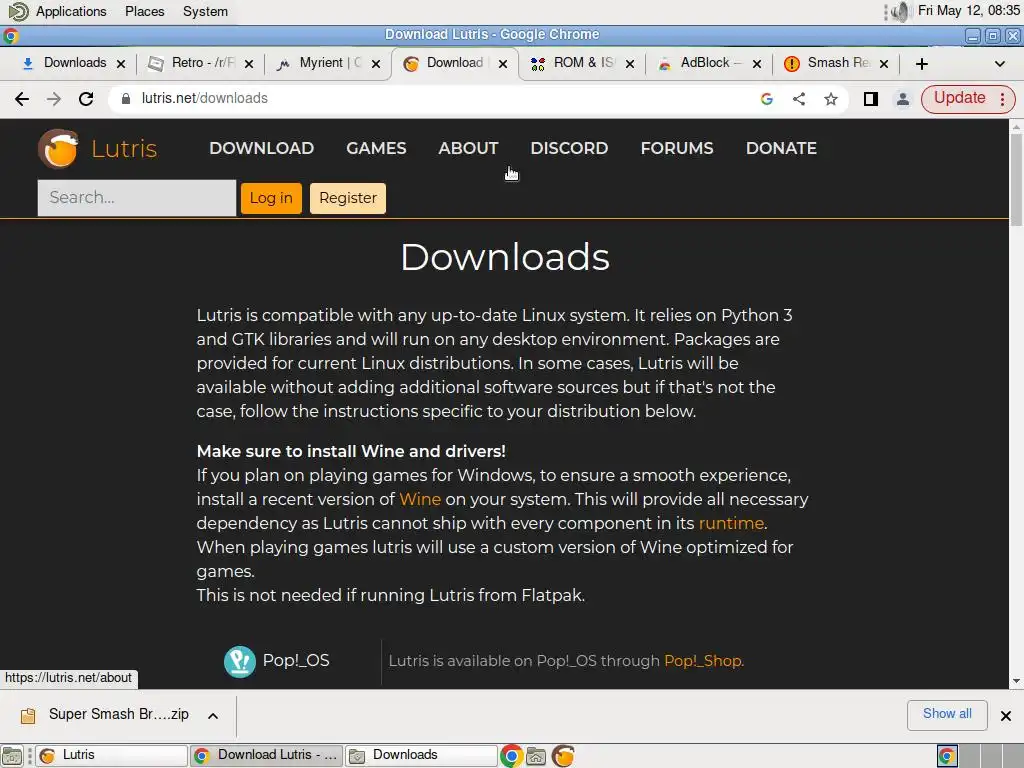
Task: Close the downloads bar
Action: click(x=1006, y=716)
